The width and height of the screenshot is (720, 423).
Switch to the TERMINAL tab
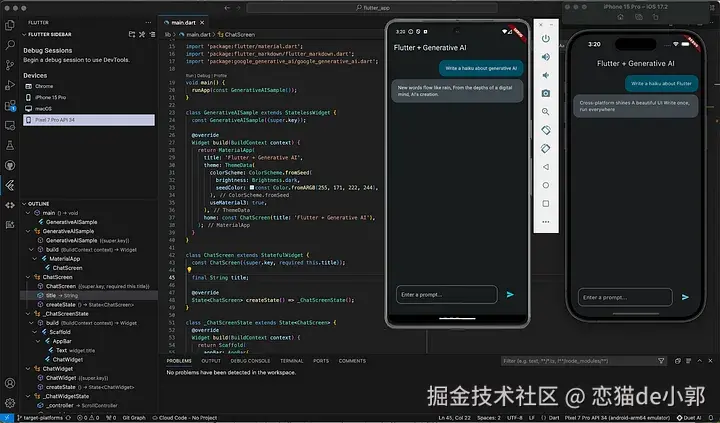coord(292,361)
